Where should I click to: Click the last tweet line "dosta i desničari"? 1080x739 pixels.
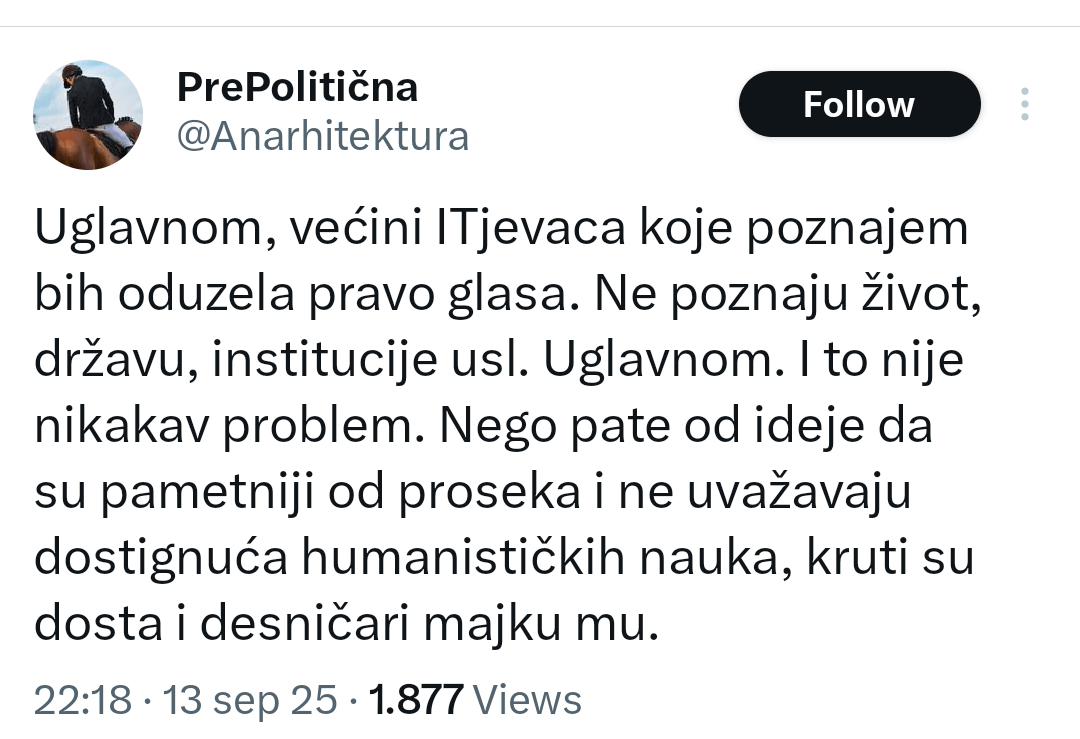(348, 624)
